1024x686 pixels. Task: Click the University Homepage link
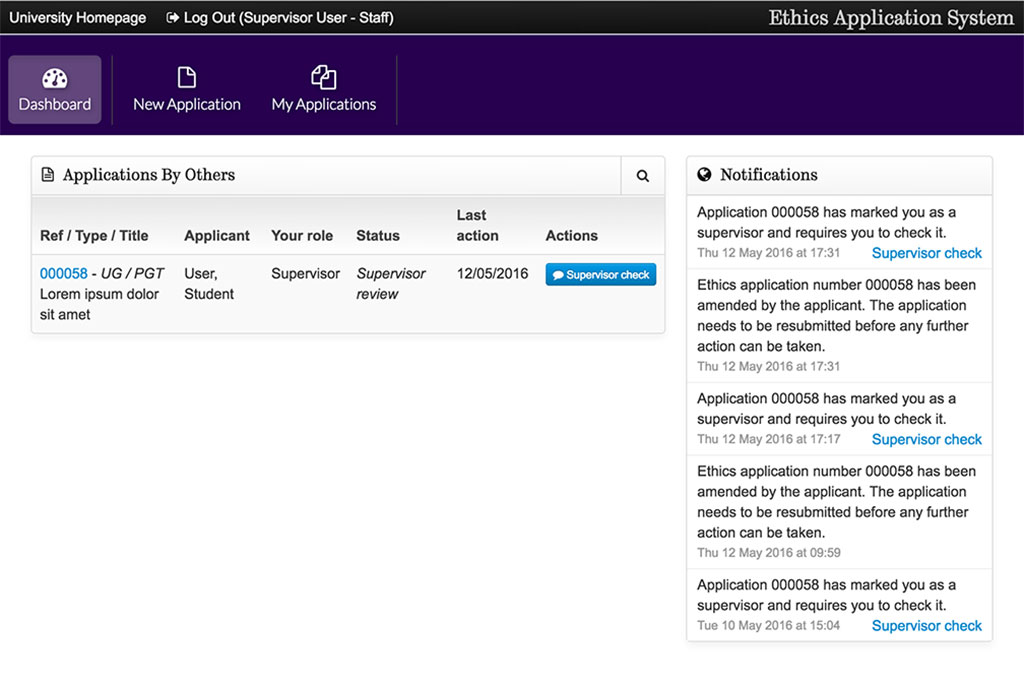(x=78, y=18)
